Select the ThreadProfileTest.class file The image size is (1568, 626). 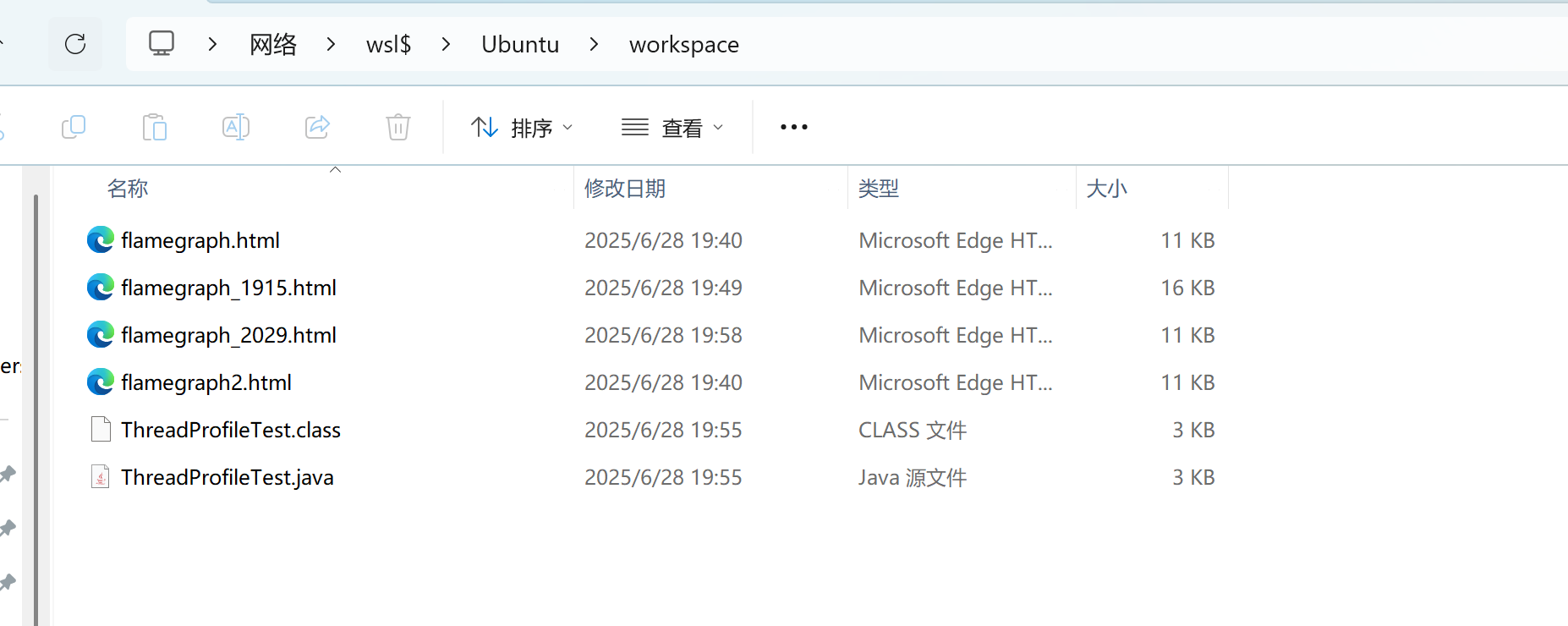230,430
